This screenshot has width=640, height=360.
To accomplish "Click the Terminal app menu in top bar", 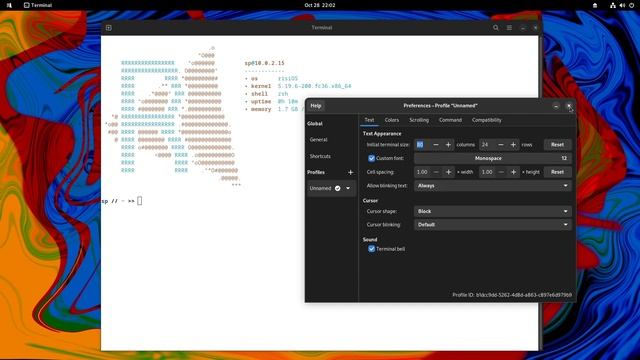I will [38, 5].
